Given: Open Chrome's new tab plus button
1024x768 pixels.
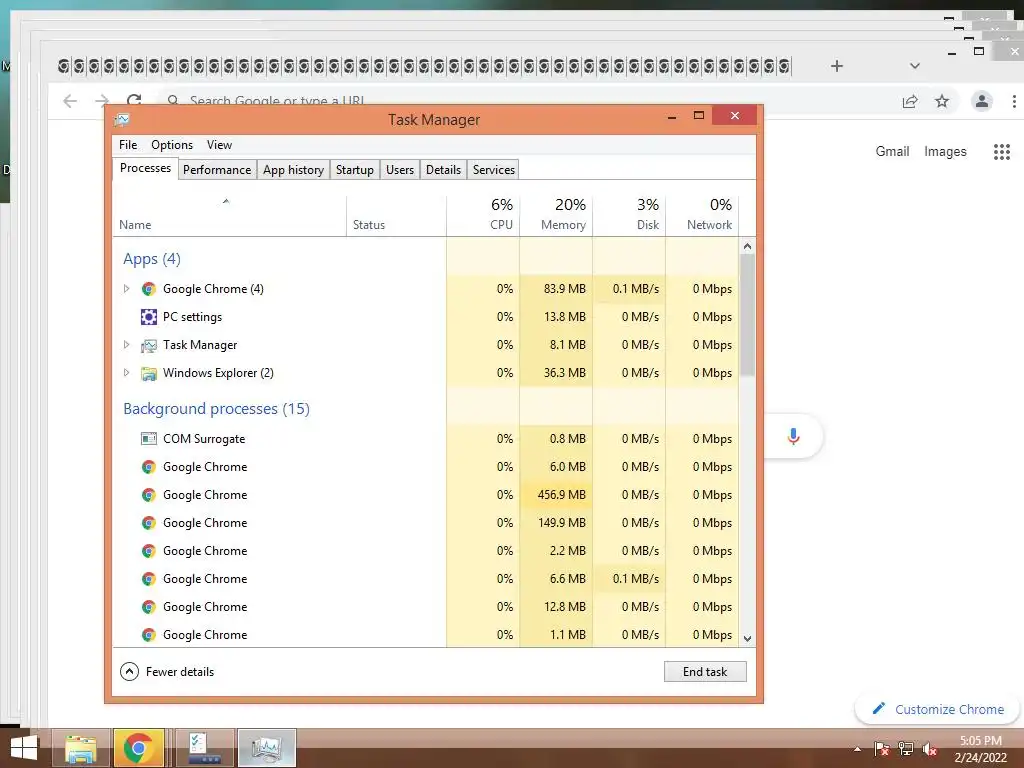Looking at the screenshot, I should point(837,66).
